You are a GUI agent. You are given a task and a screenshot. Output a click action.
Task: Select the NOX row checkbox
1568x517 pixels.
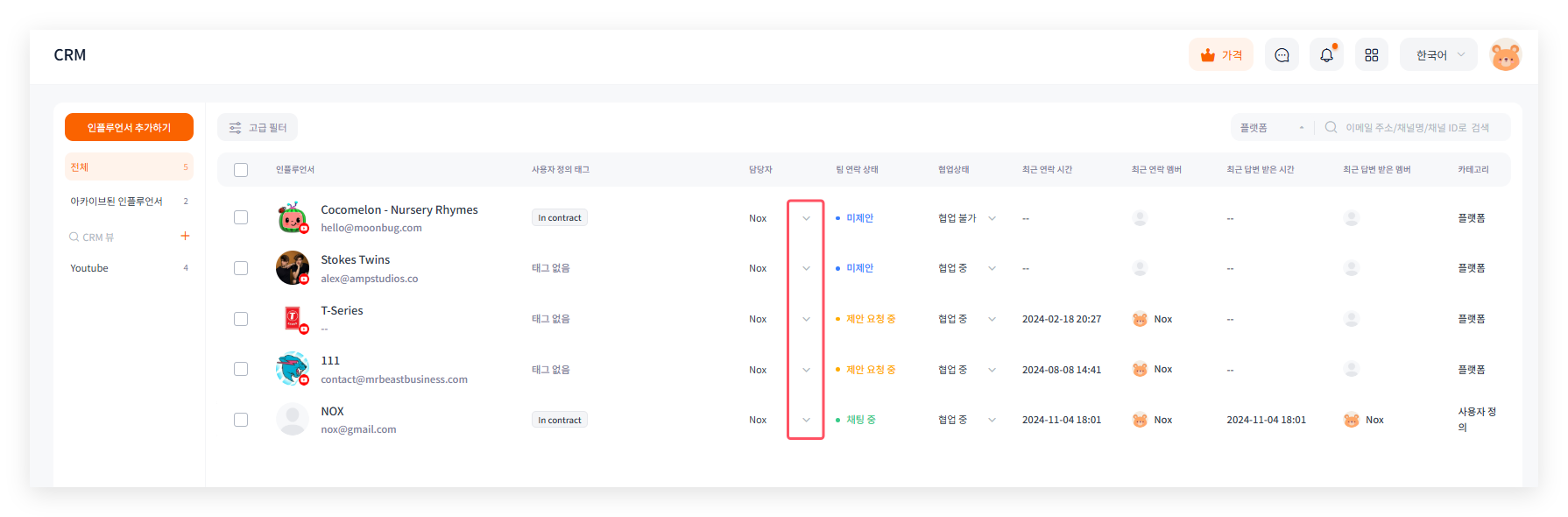coord(241,420)
